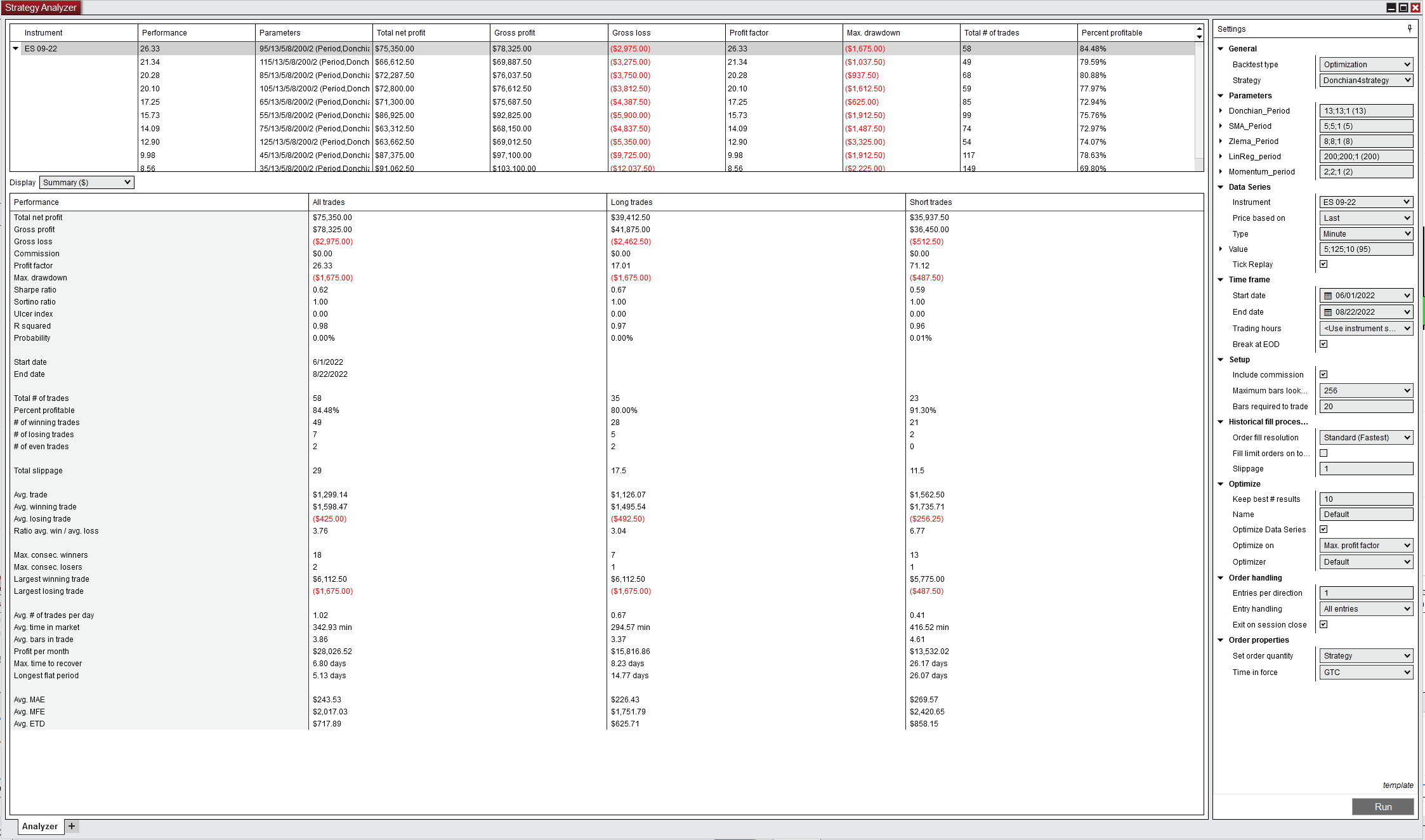Edit the optimization Name field
This screenshot has height=840, width=1425.
(1366, 514)
